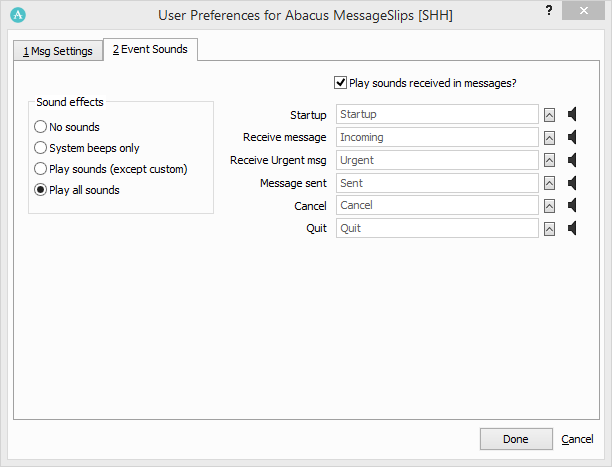Click the Sound effects group label

[70, 102]
